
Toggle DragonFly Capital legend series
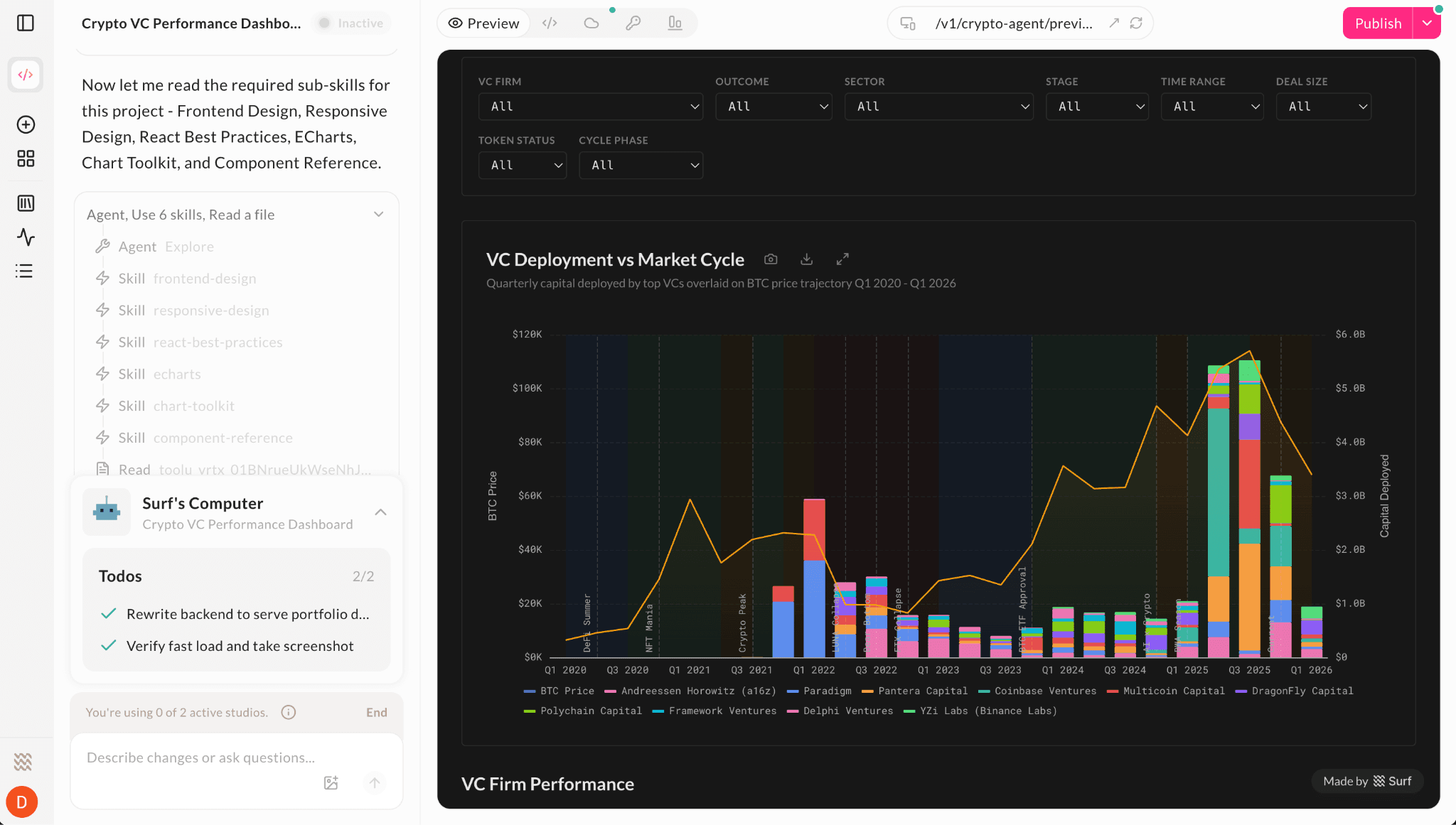pyautogui.click(x=1295, y=691)
